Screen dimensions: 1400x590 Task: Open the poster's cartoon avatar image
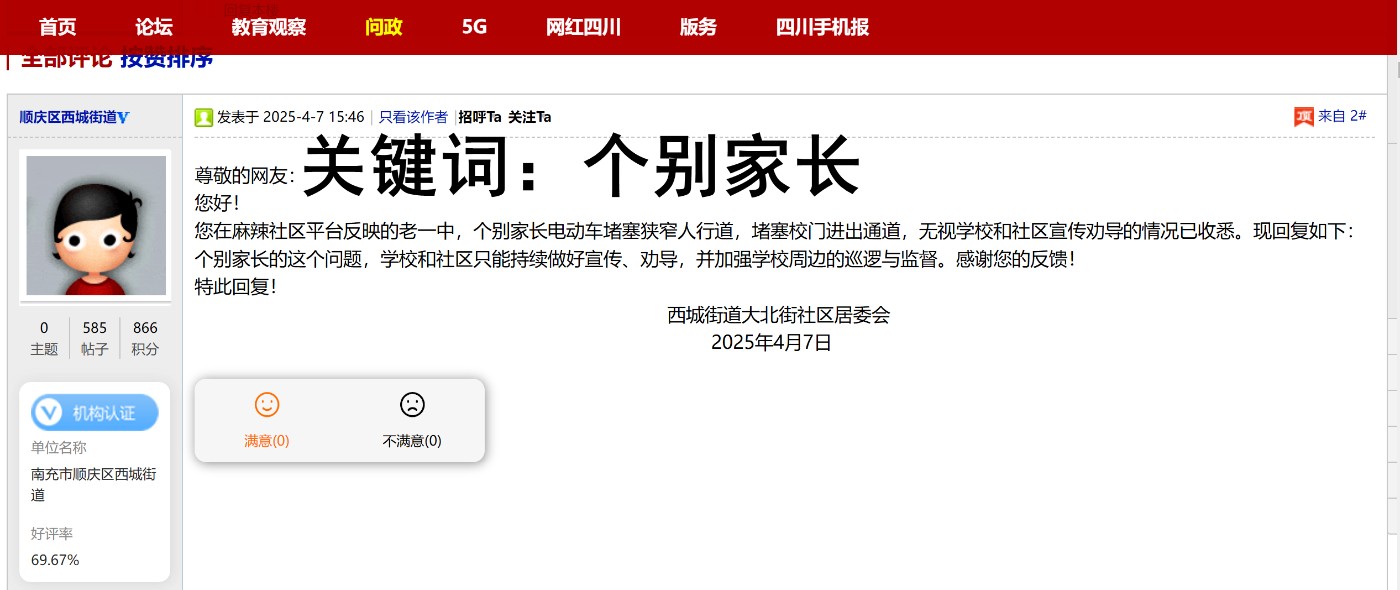click(96, 225)
